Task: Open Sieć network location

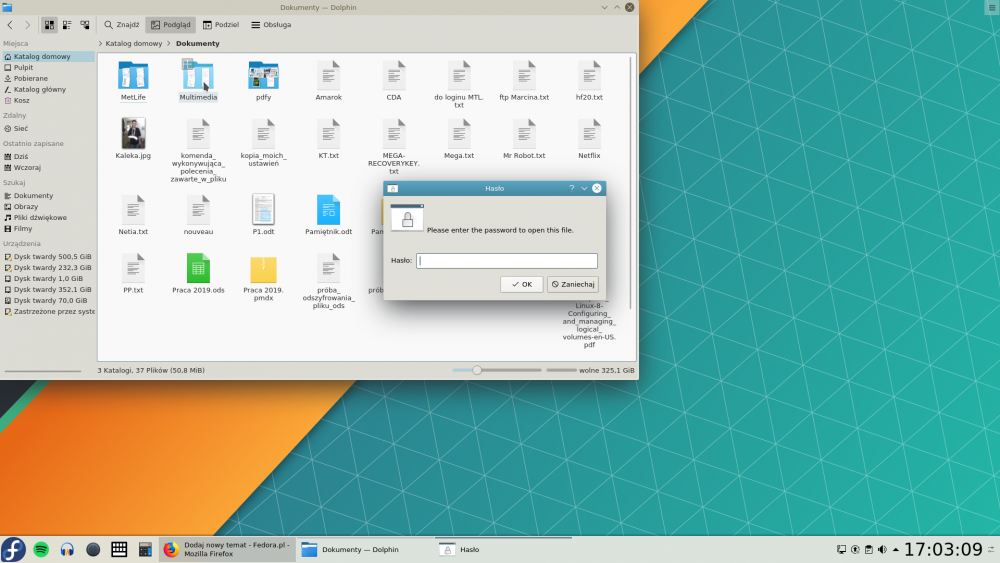Action: (x=48, y=128)
